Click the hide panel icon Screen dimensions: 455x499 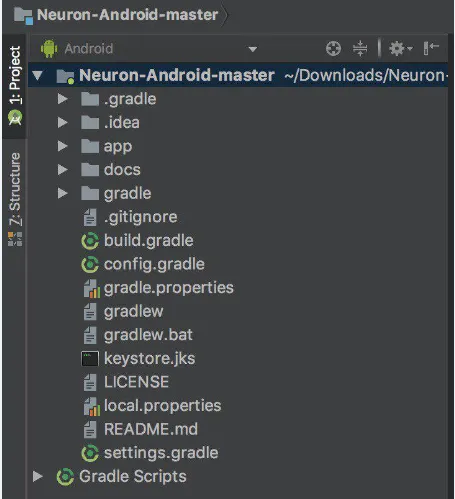(431, 48)
